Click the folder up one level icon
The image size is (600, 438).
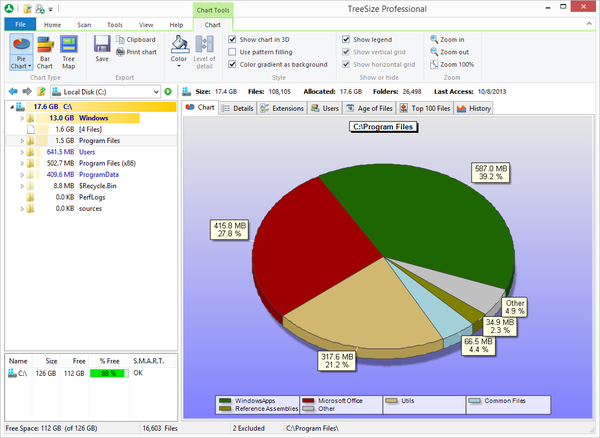[41, 91]
